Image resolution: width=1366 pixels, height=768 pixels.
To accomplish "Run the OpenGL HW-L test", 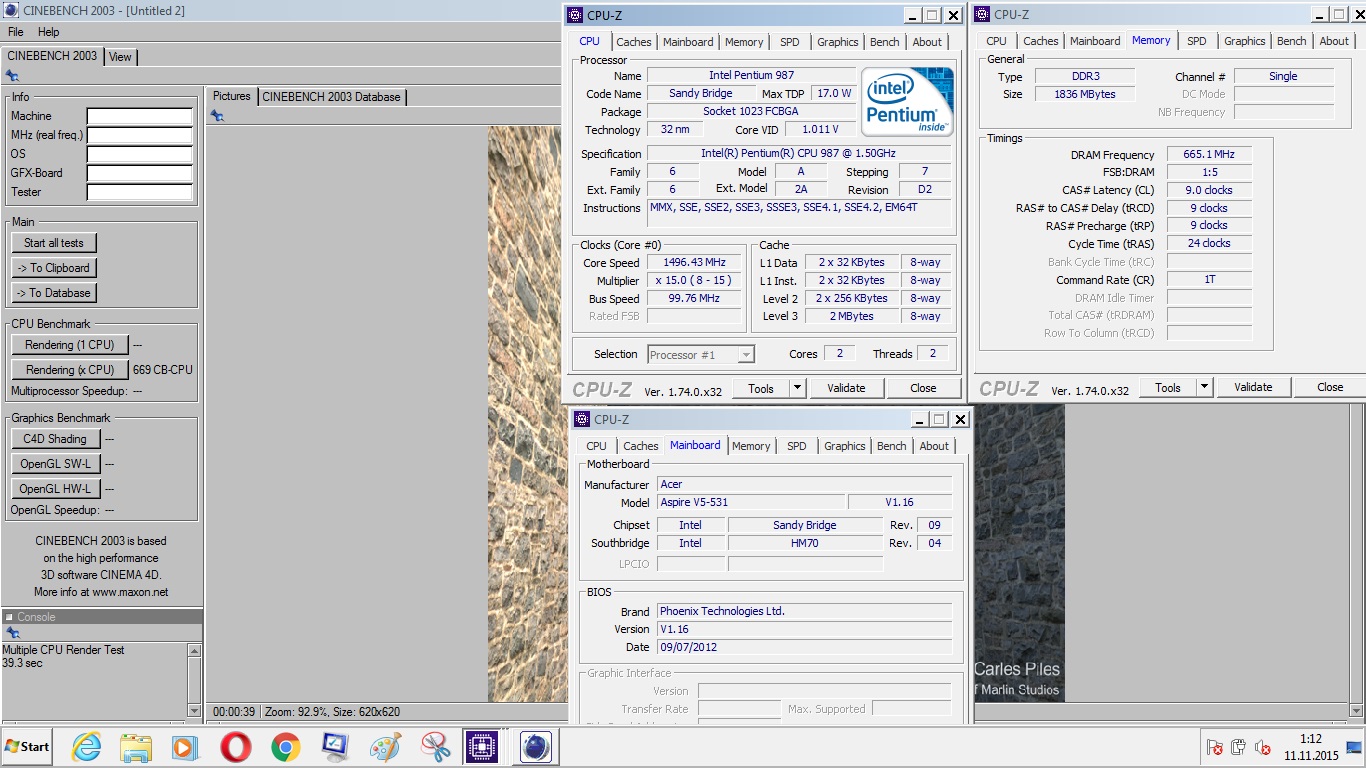I will (55, 489).
